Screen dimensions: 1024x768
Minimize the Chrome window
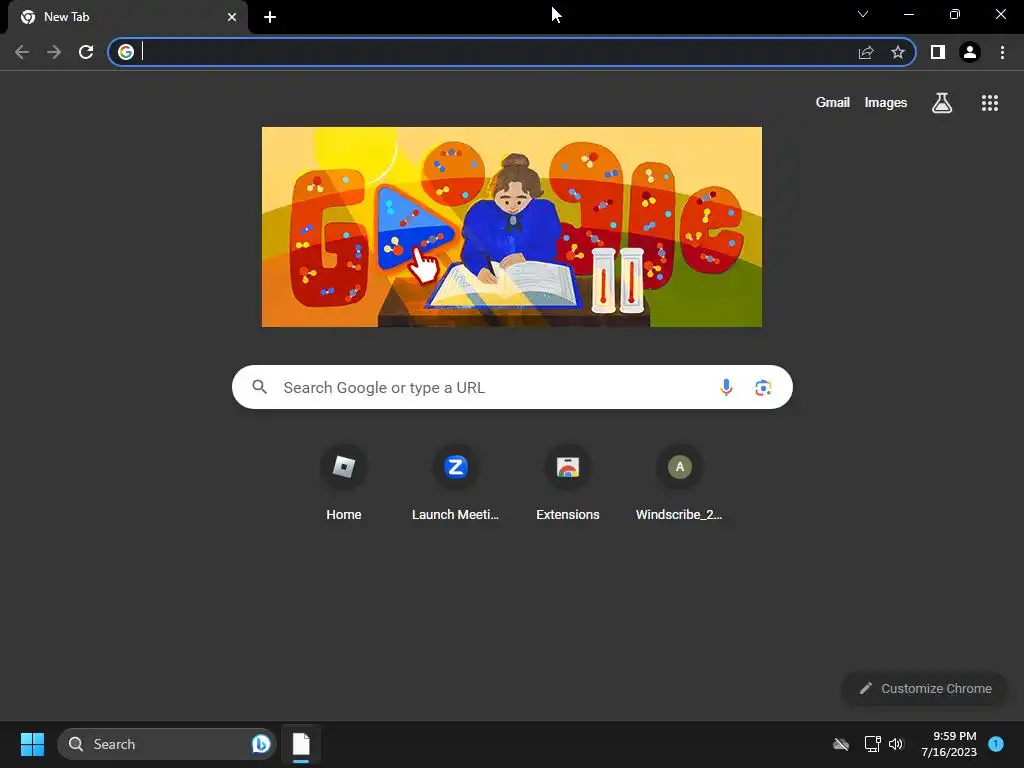tap(908, 14)
